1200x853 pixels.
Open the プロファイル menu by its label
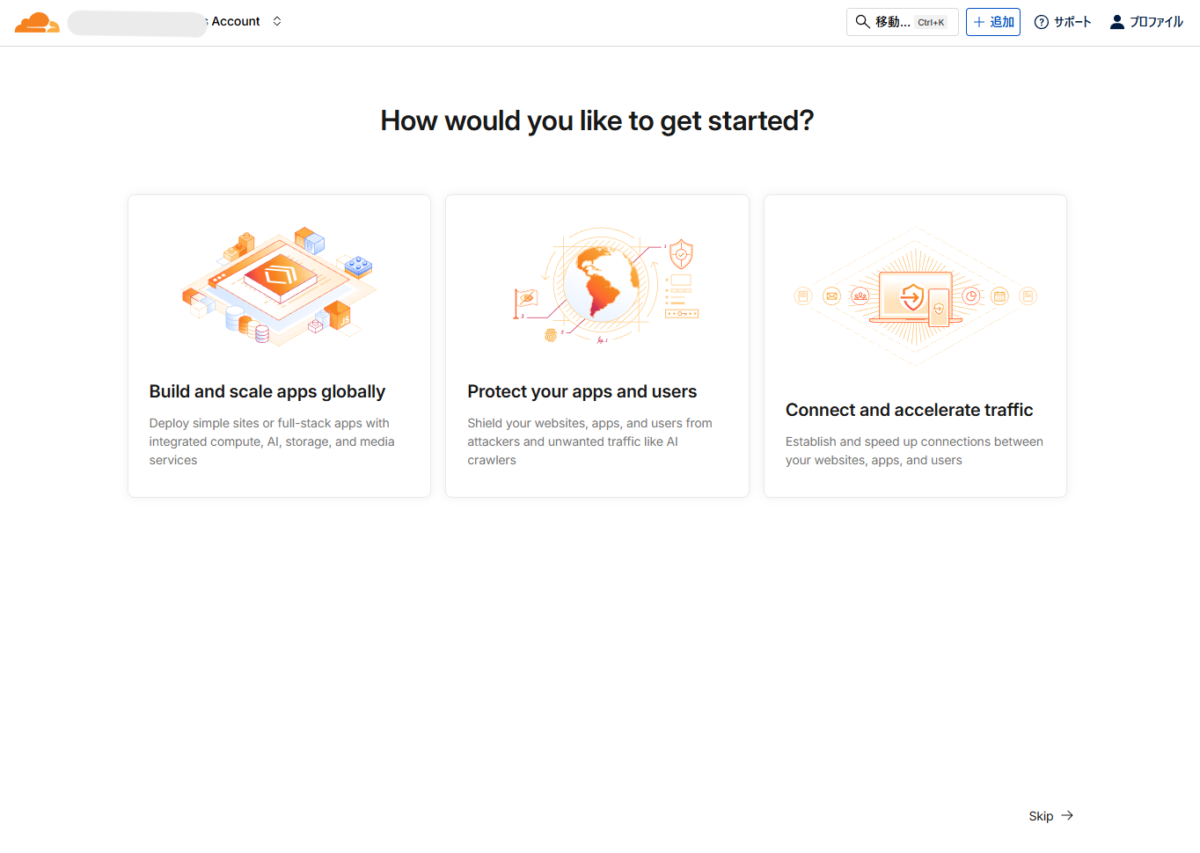coord(1156,22)
